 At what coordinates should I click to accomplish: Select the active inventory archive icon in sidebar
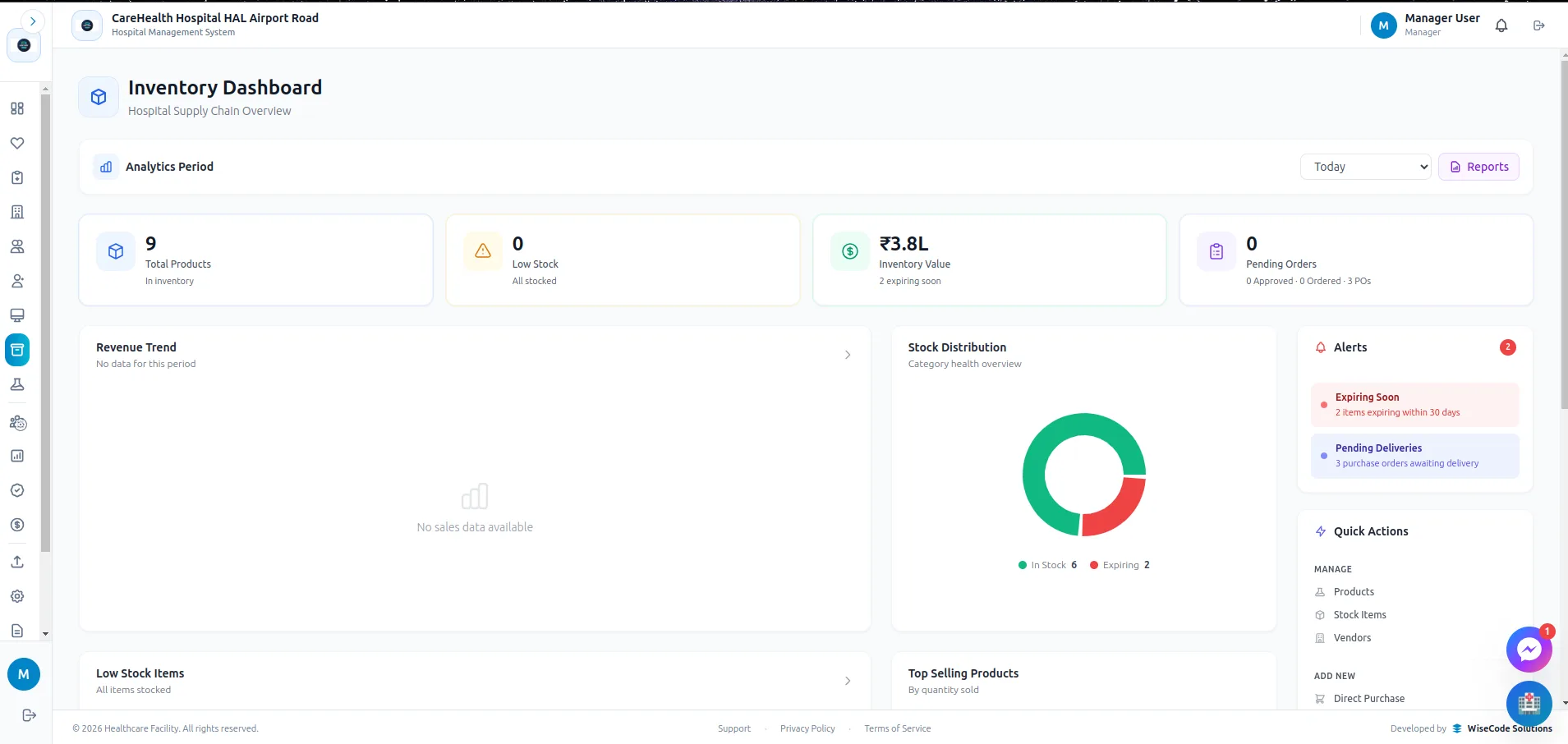[17, 350]
